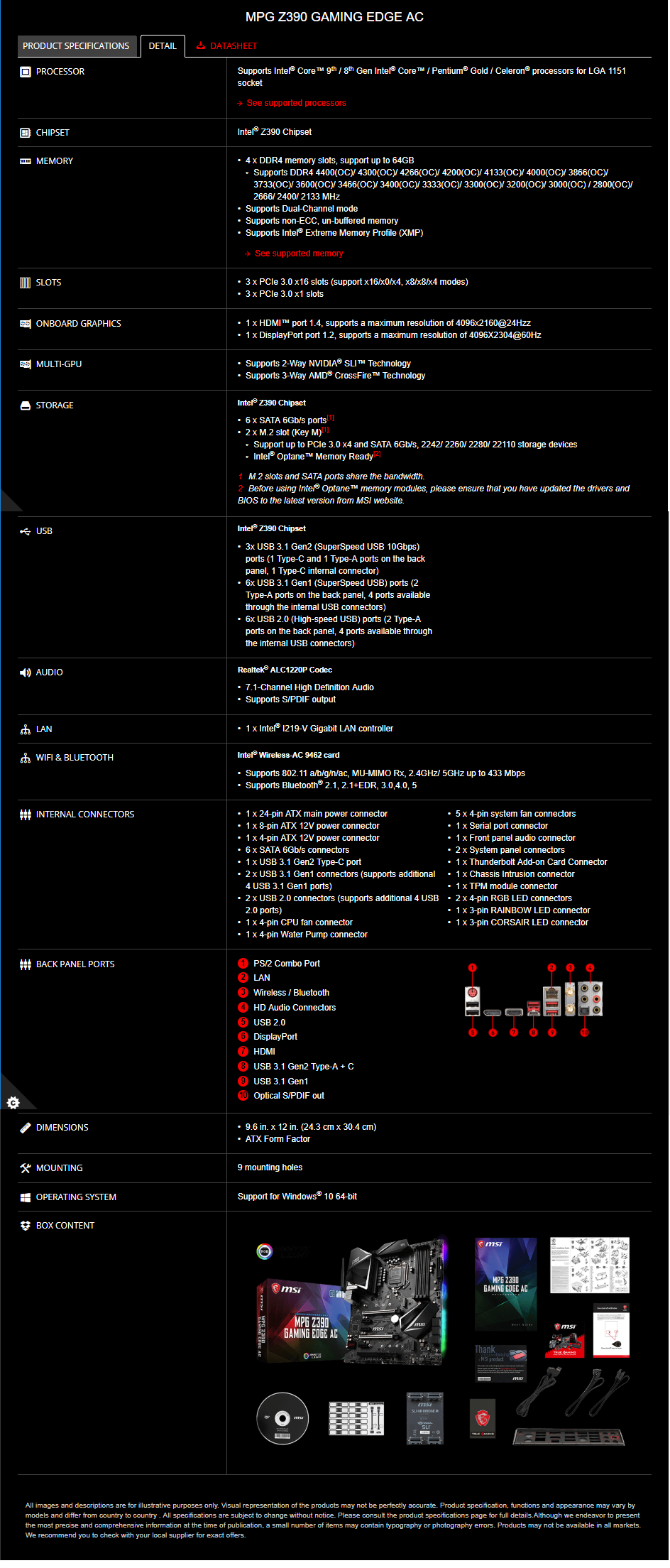Switch to the Detail tab
The image size is (670, 1568).
(x=163, y=46)
